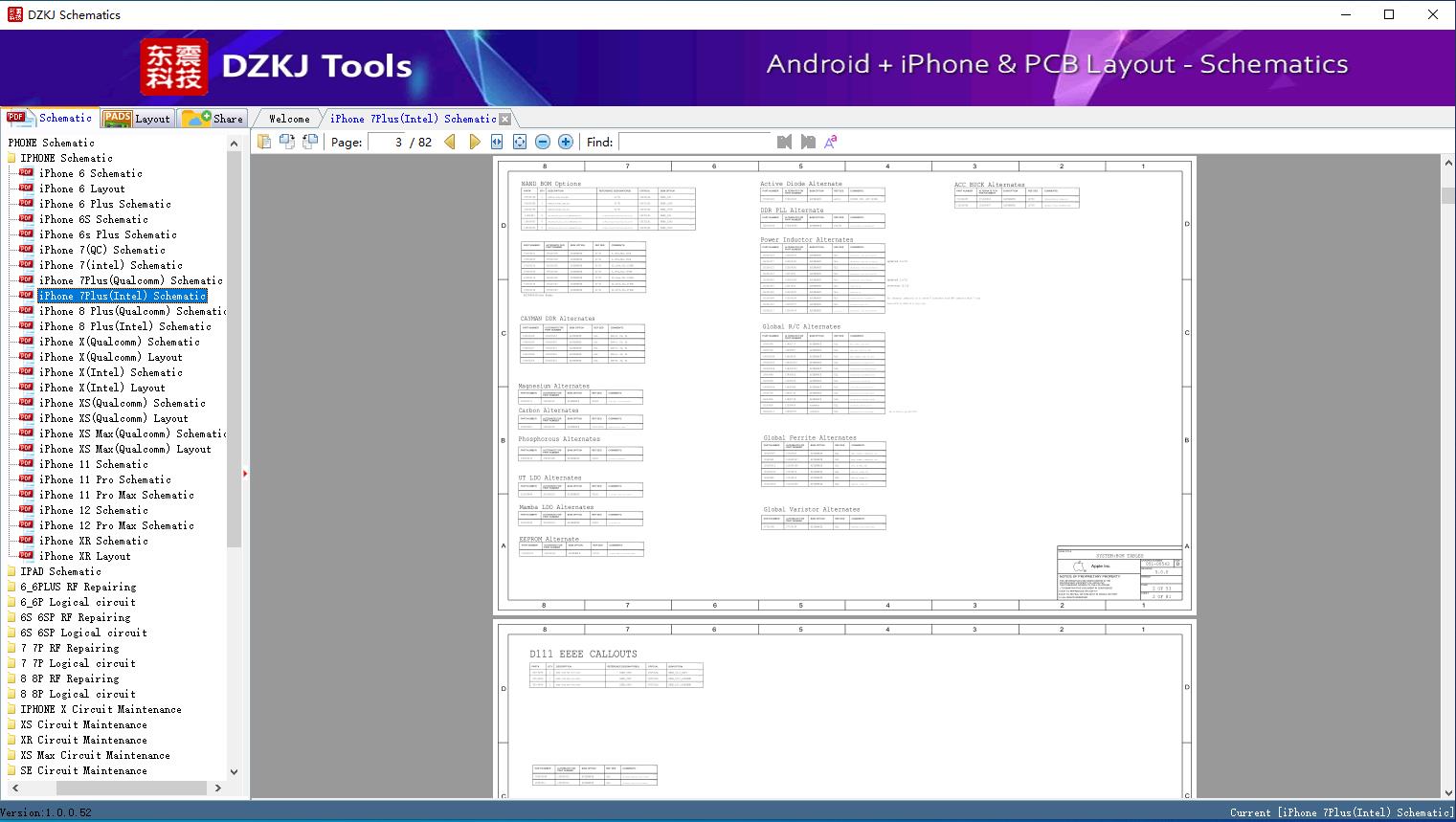Open the Share tab
Image resolution: width=1456 pixels, height=822 pixels.
pos(213,119)
